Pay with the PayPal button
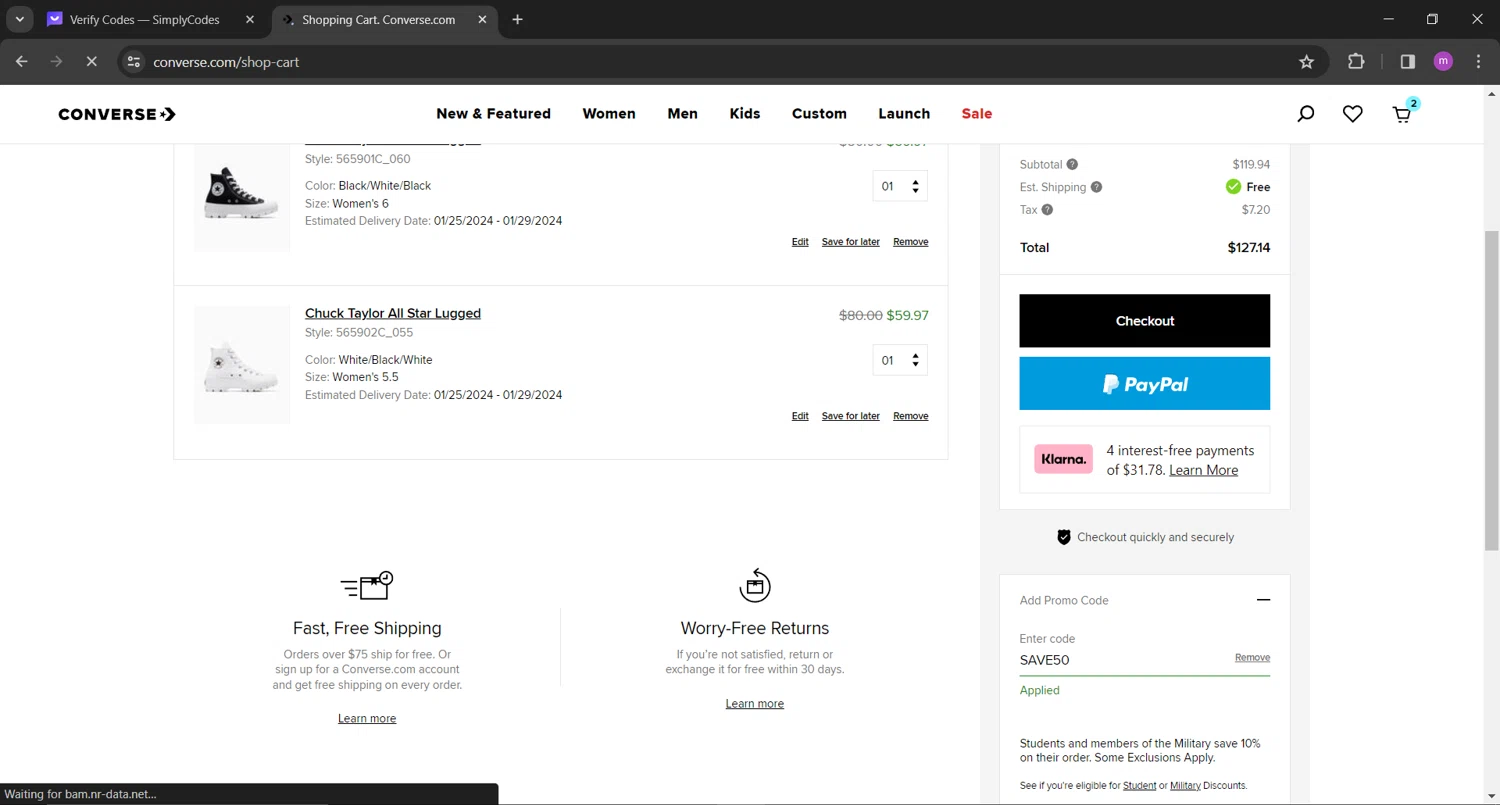 click(1144, 384)
